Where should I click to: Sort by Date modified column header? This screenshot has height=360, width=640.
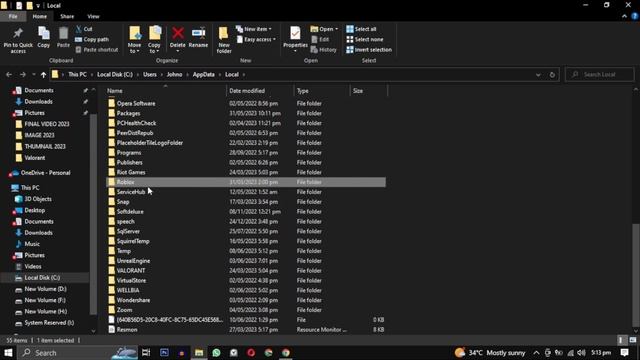tap(260, 91)
